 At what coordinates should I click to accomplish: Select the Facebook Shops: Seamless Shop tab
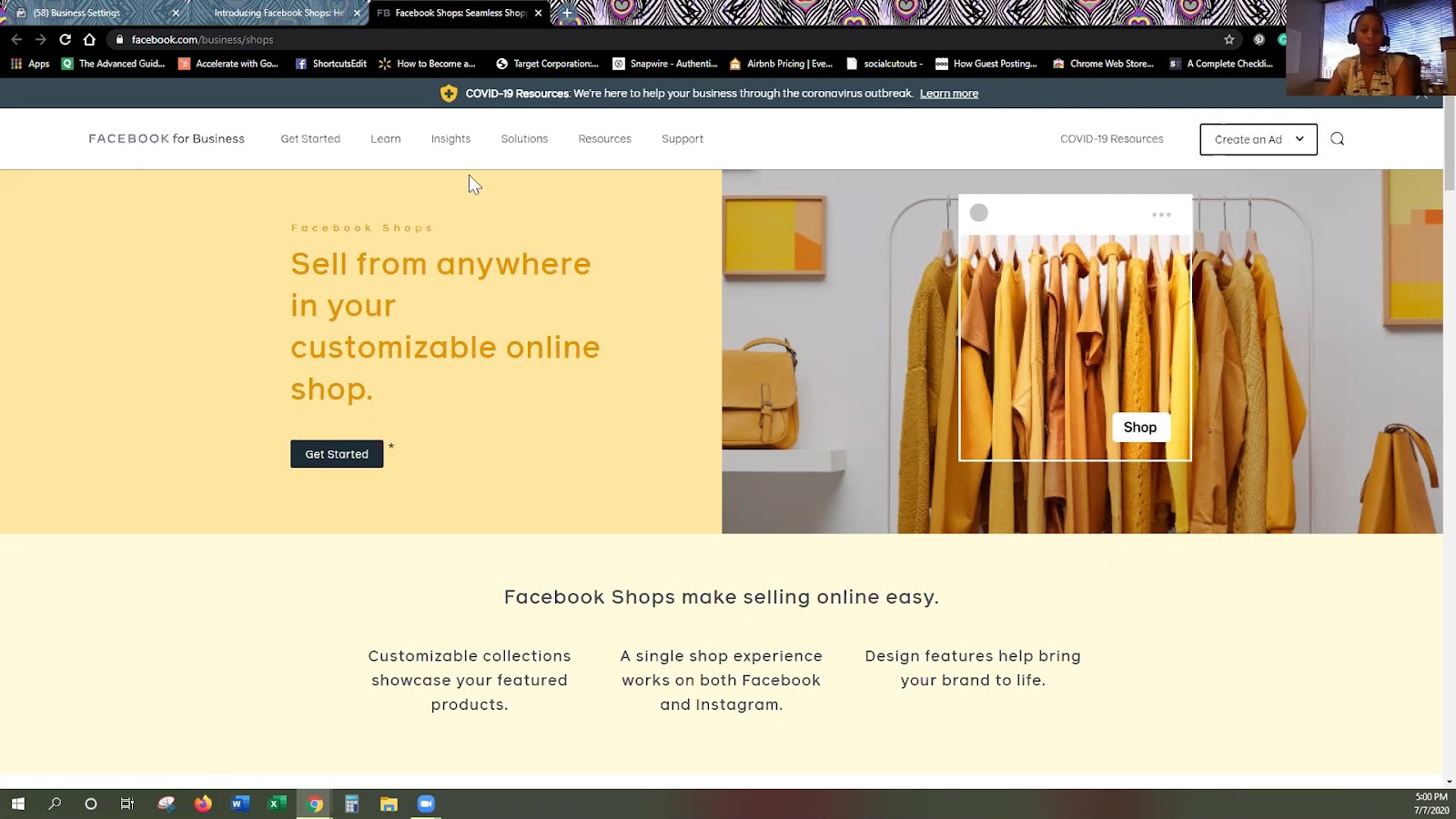pyautogui.click(x=460, y=13)
